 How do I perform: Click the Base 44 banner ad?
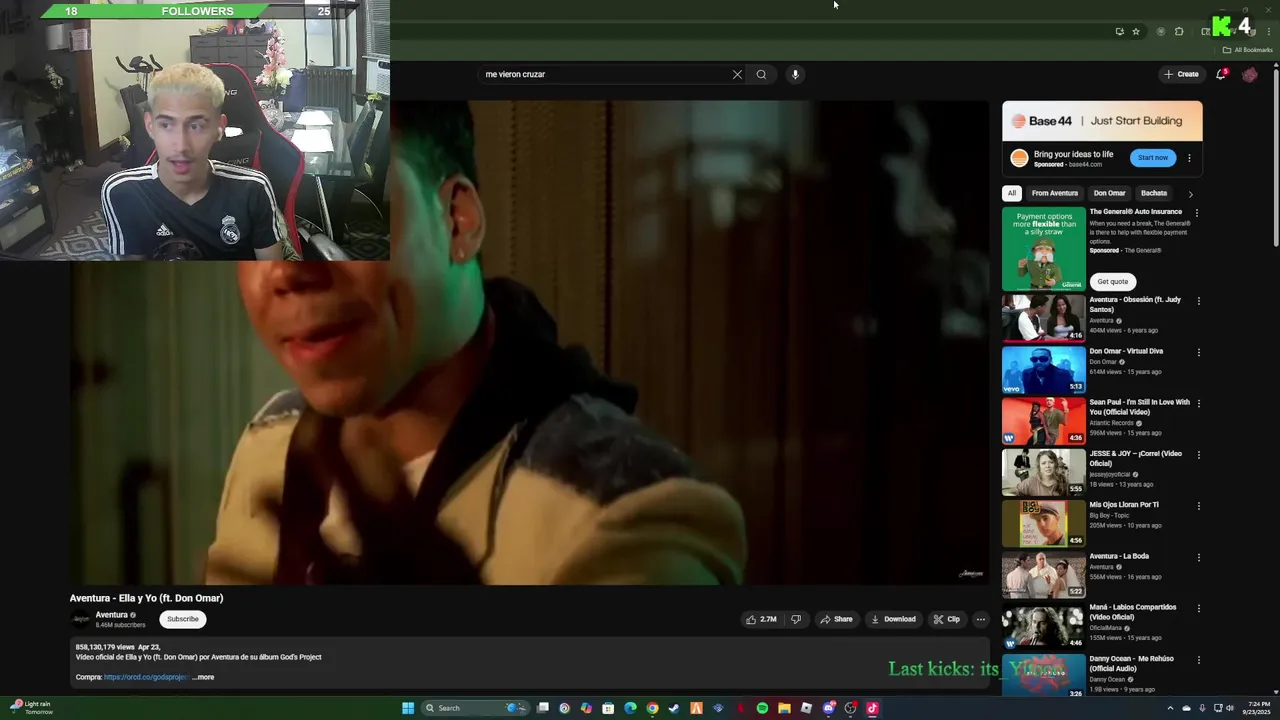pyautogui.click(x=1102, y=121)
